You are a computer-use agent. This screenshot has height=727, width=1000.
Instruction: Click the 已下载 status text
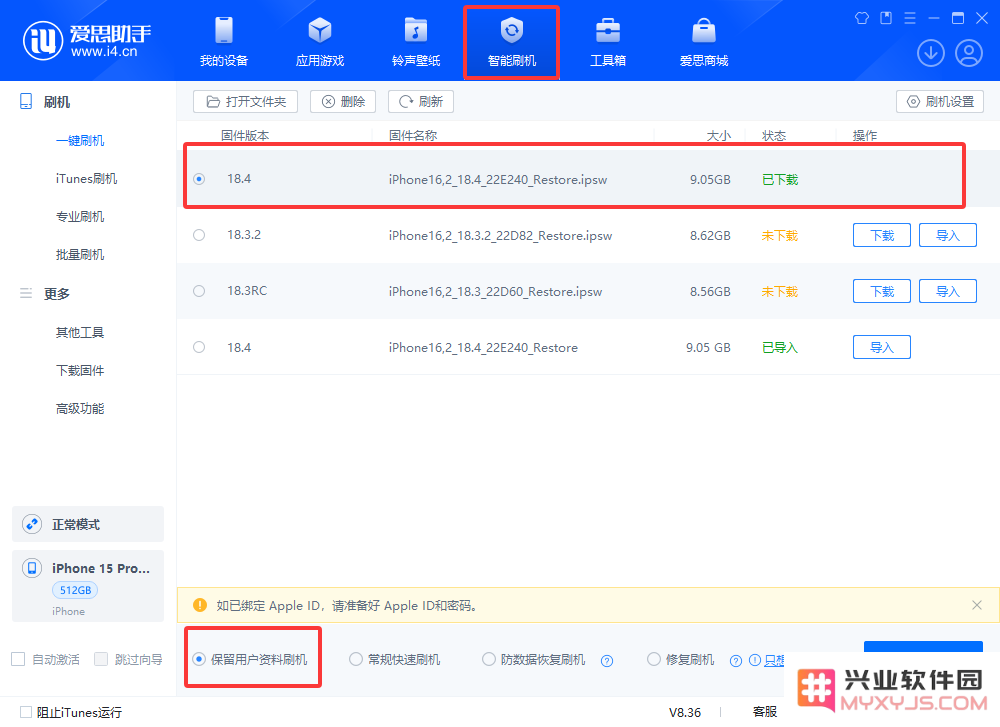click(x=779, y=179)
